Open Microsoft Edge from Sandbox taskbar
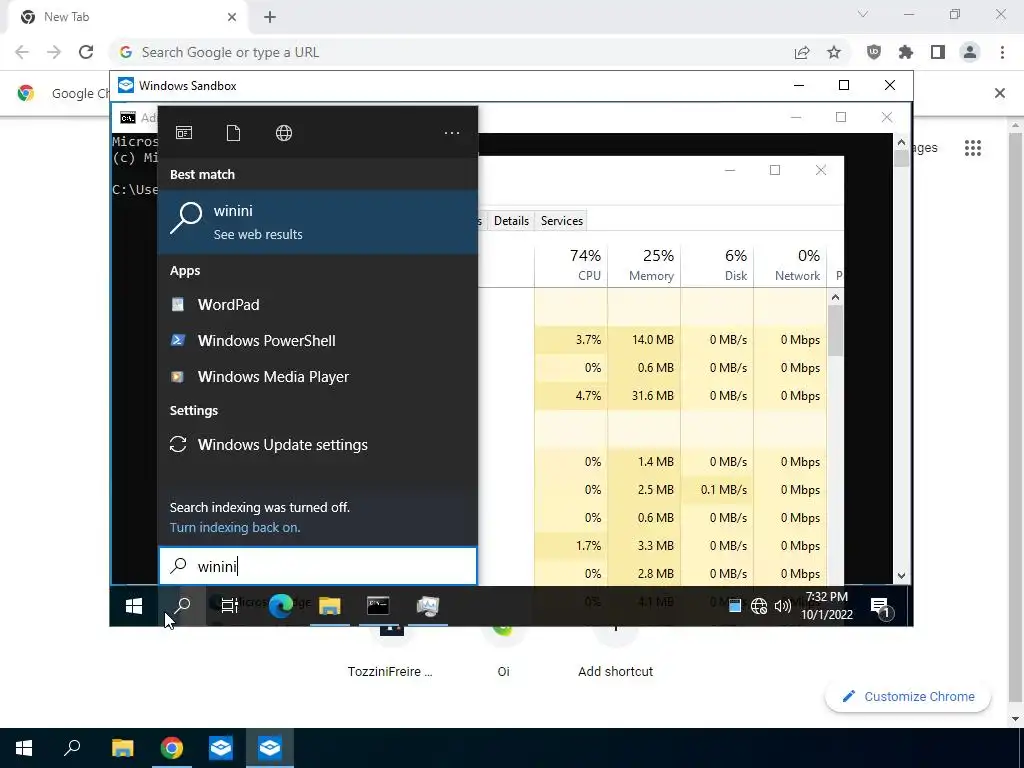Screen dimensions: 1024x768 pos(281,607)
